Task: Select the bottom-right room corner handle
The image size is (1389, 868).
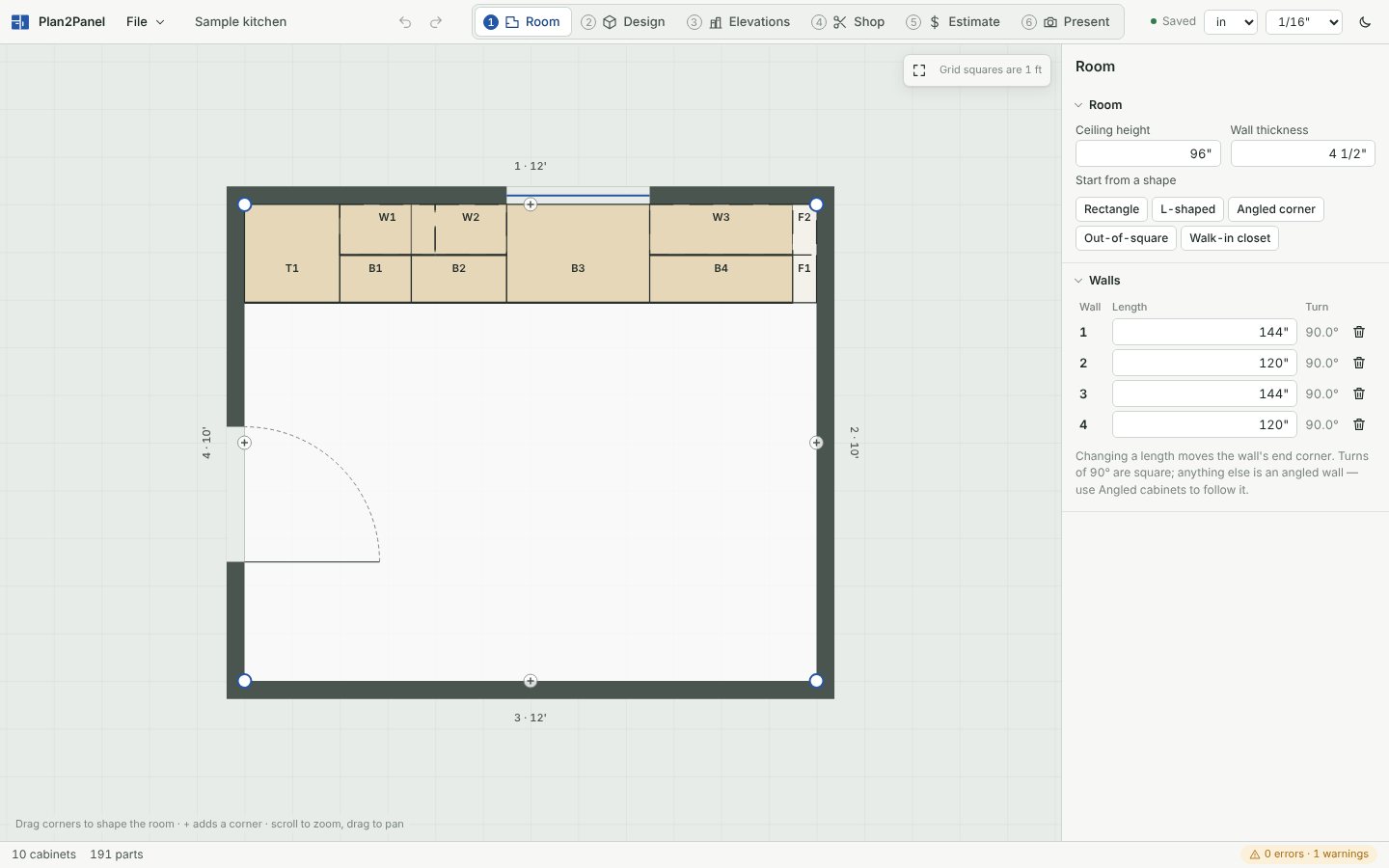Action: [x=816, y=681]
